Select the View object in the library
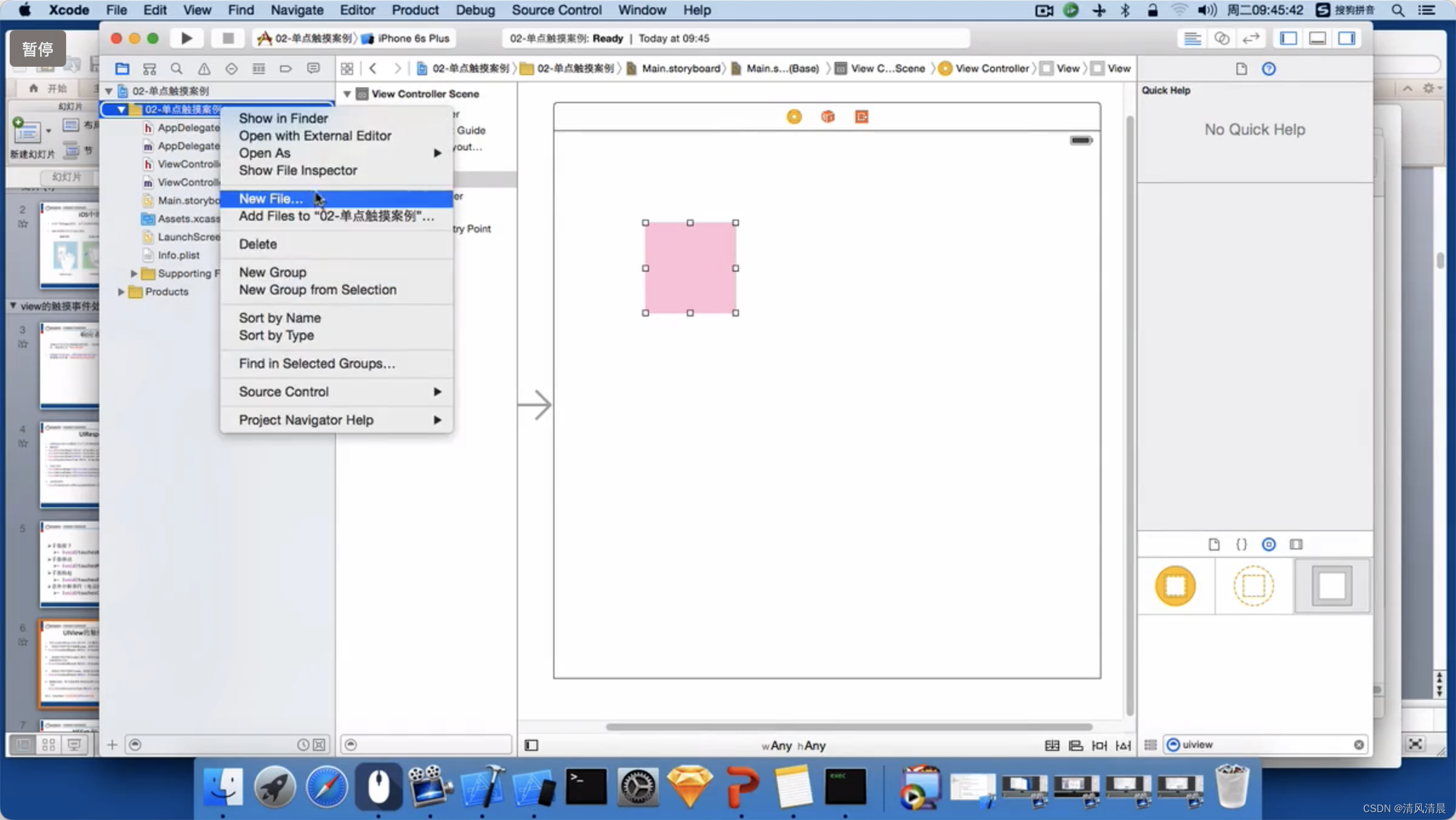Viewport: 1456px width, 820px height. (x=1332, y=586)
